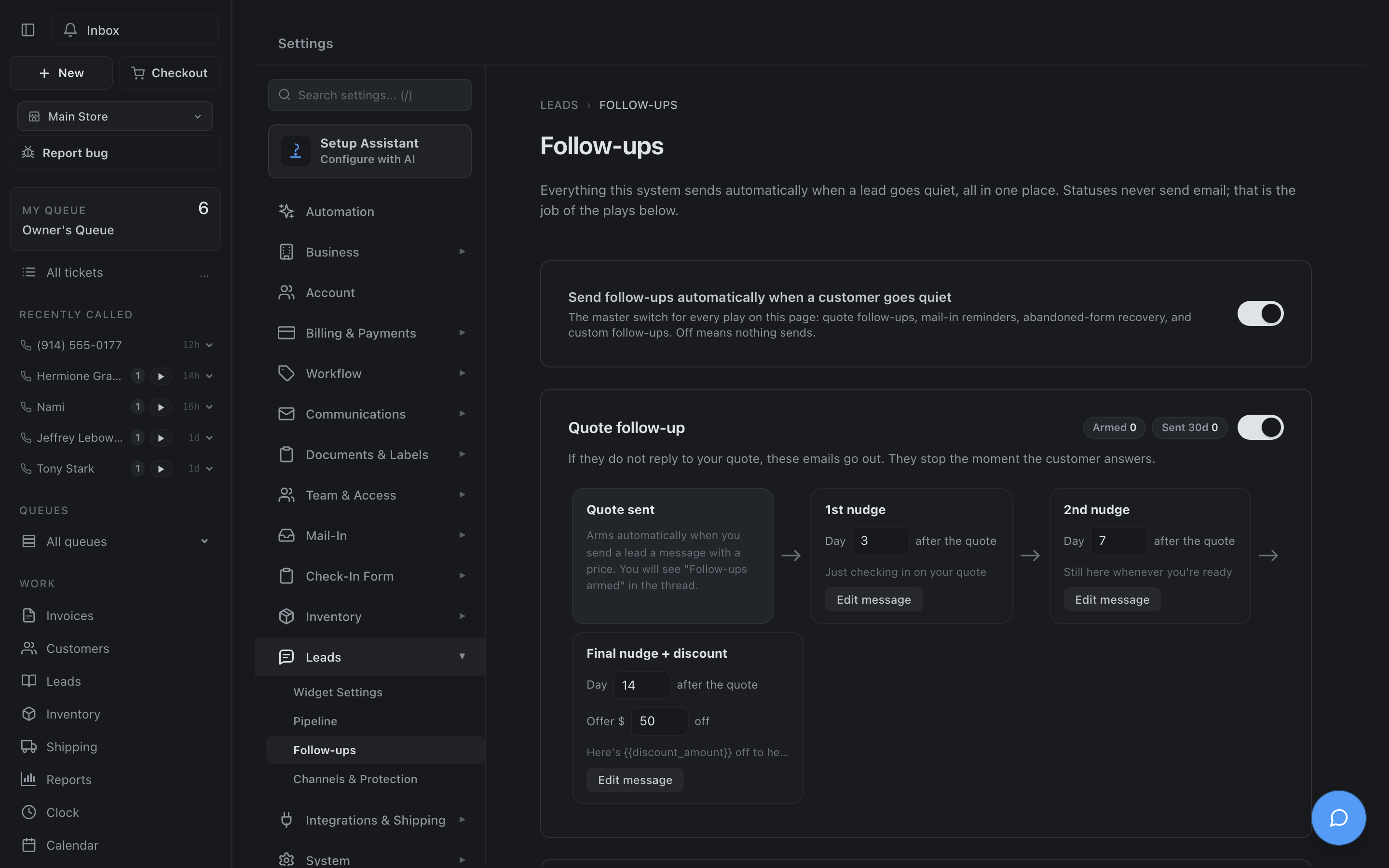Image resolution: width=1389 pixels, height=868 pixels.
Task: Expand the Mail-In settings section
Action: 462,536
